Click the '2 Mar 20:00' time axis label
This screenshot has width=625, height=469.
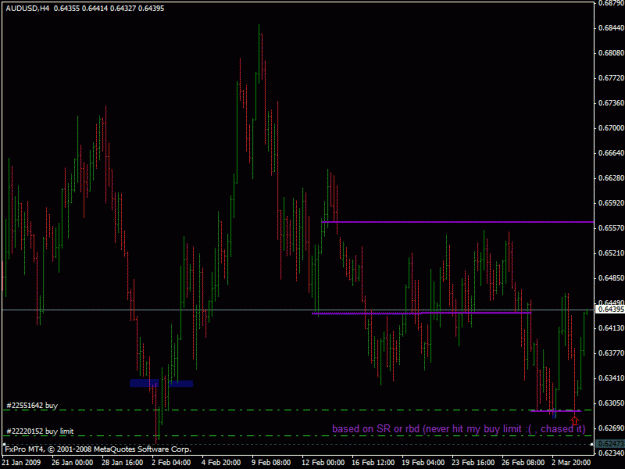click(x=571, y=462)
